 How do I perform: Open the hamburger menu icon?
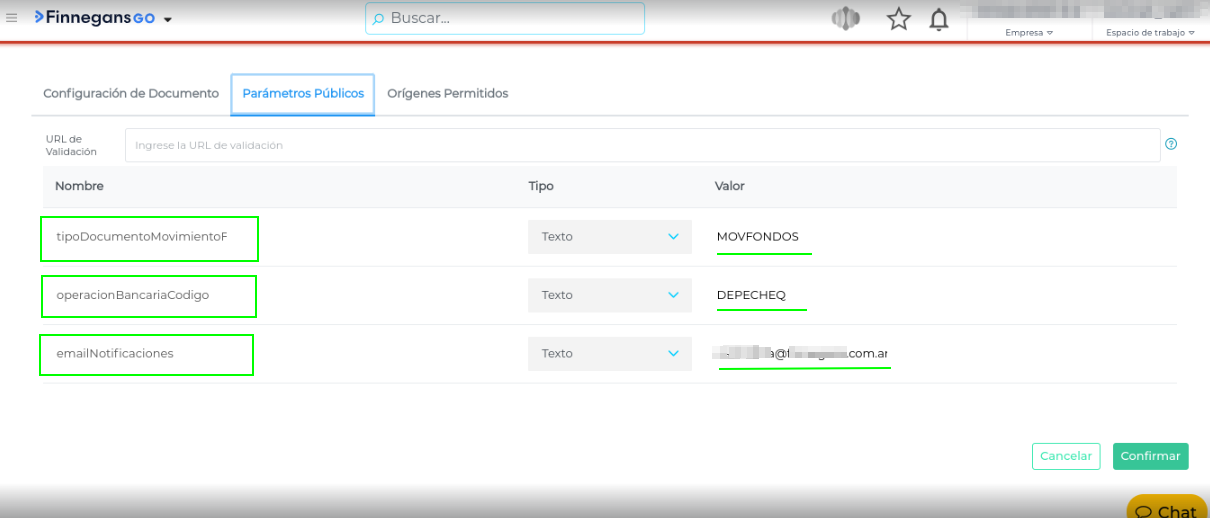click(12, 18)
